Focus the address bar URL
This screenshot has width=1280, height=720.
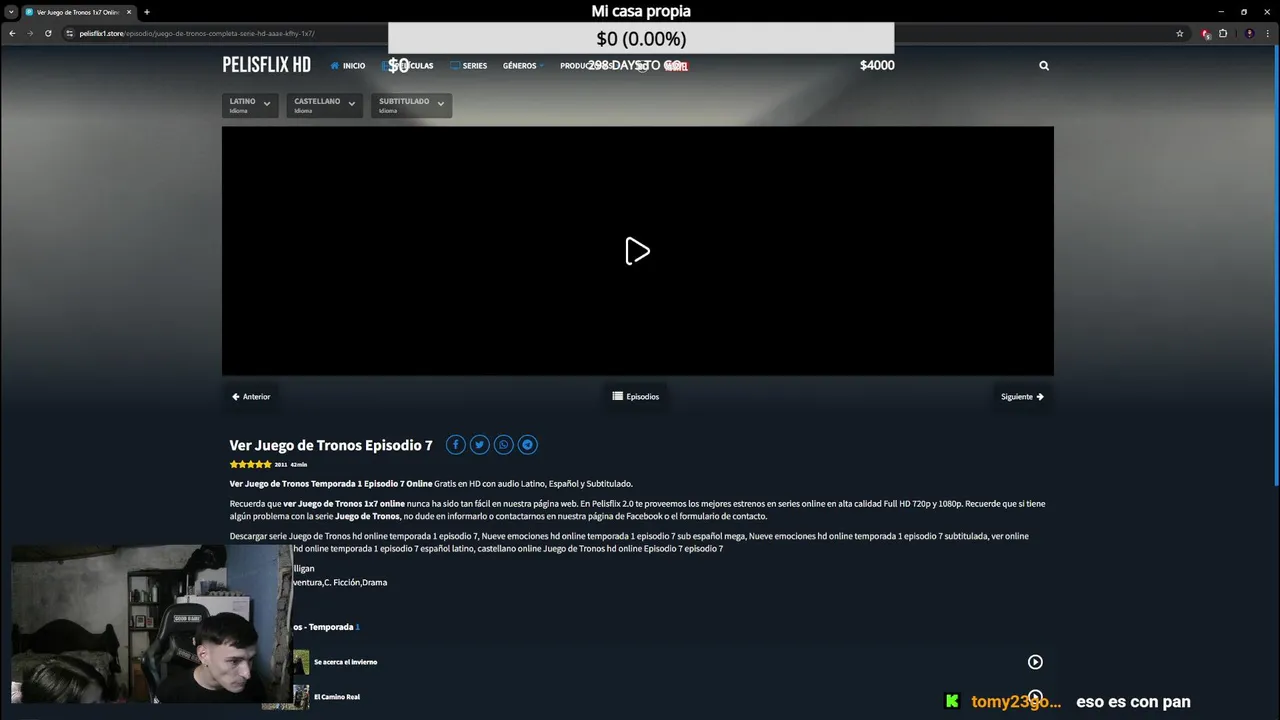(x=197, y=33)
